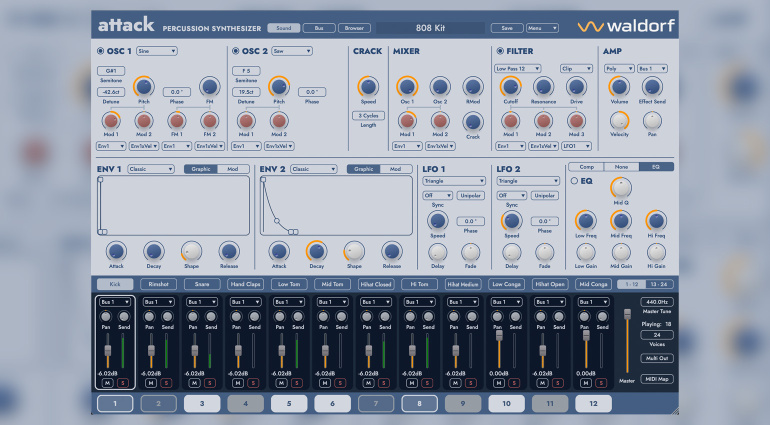The width and height of the screenshot is (770, 425).
Task: Open the Low Pass 12 filter type dropdown
Action: (517, 69)
